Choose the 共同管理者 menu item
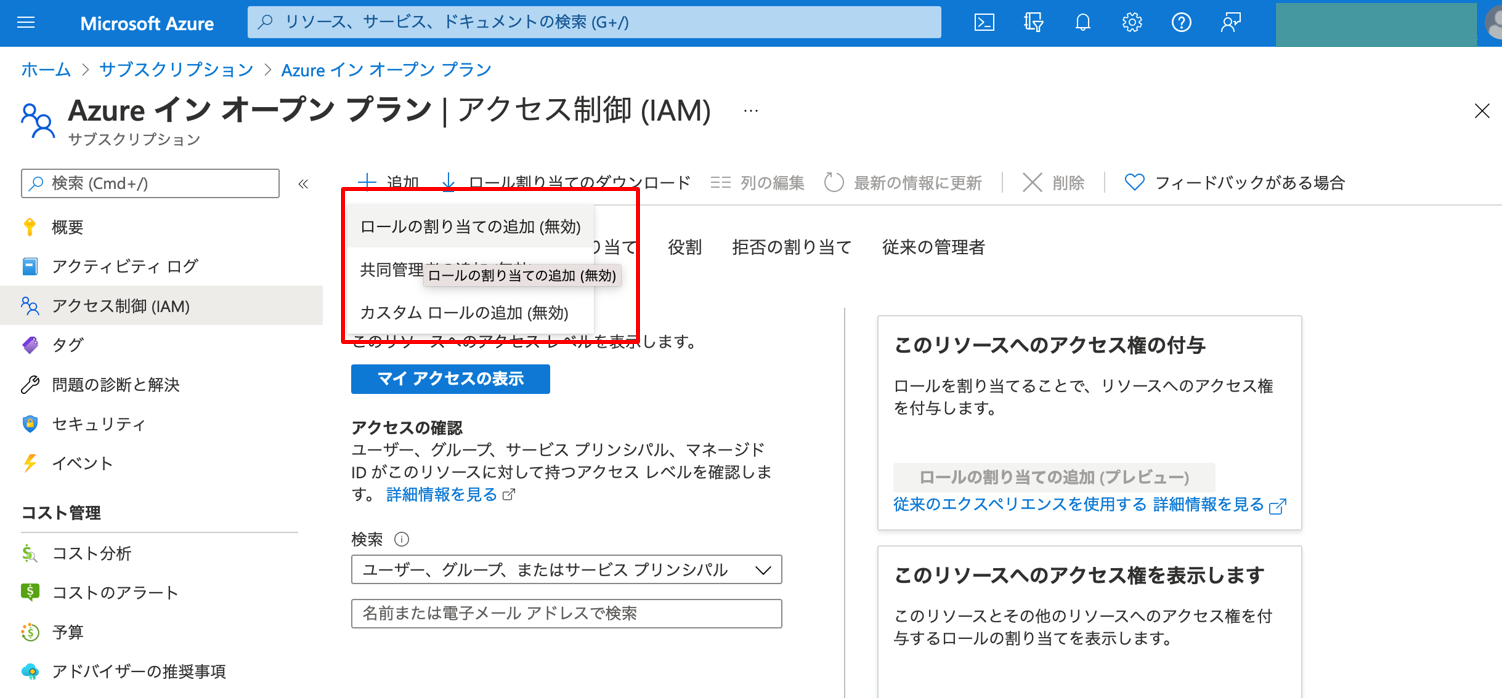1502x698 pixels. (x=470, y=270)
